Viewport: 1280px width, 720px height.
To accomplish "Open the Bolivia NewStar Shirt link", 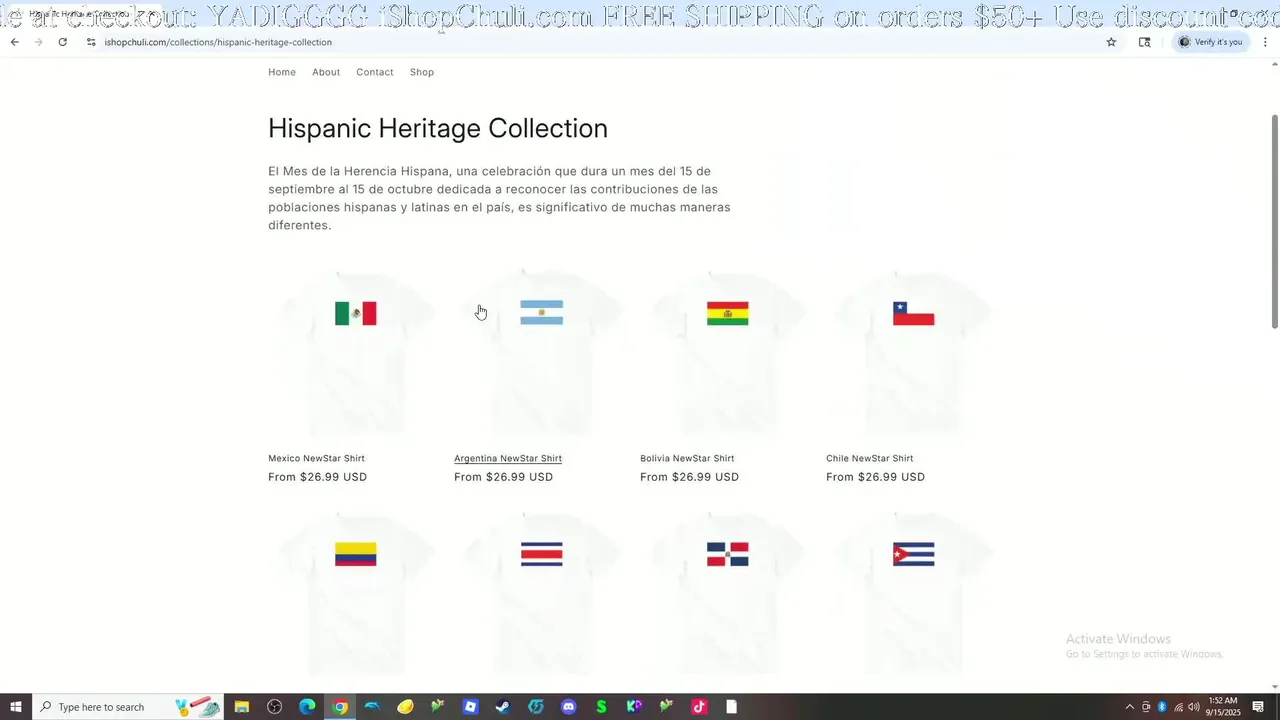I will coord(687,458).
